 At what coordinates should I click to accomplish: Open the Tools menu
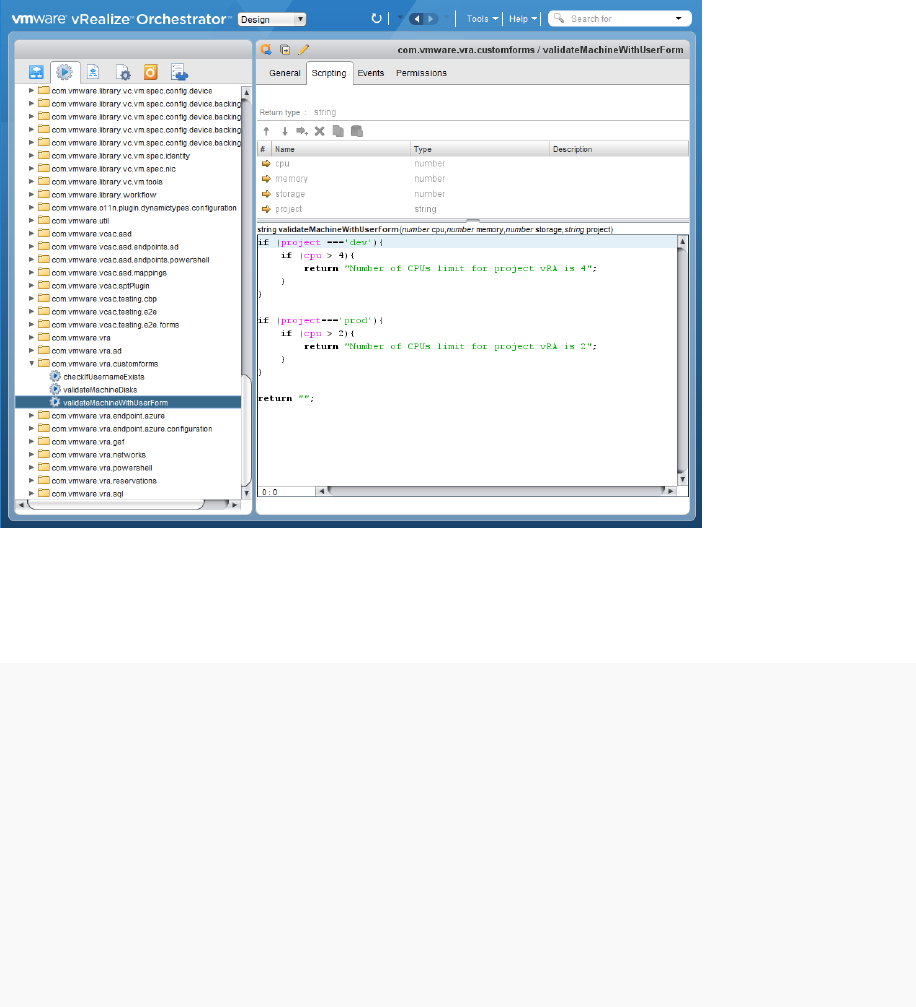click(x=482, y=19)
